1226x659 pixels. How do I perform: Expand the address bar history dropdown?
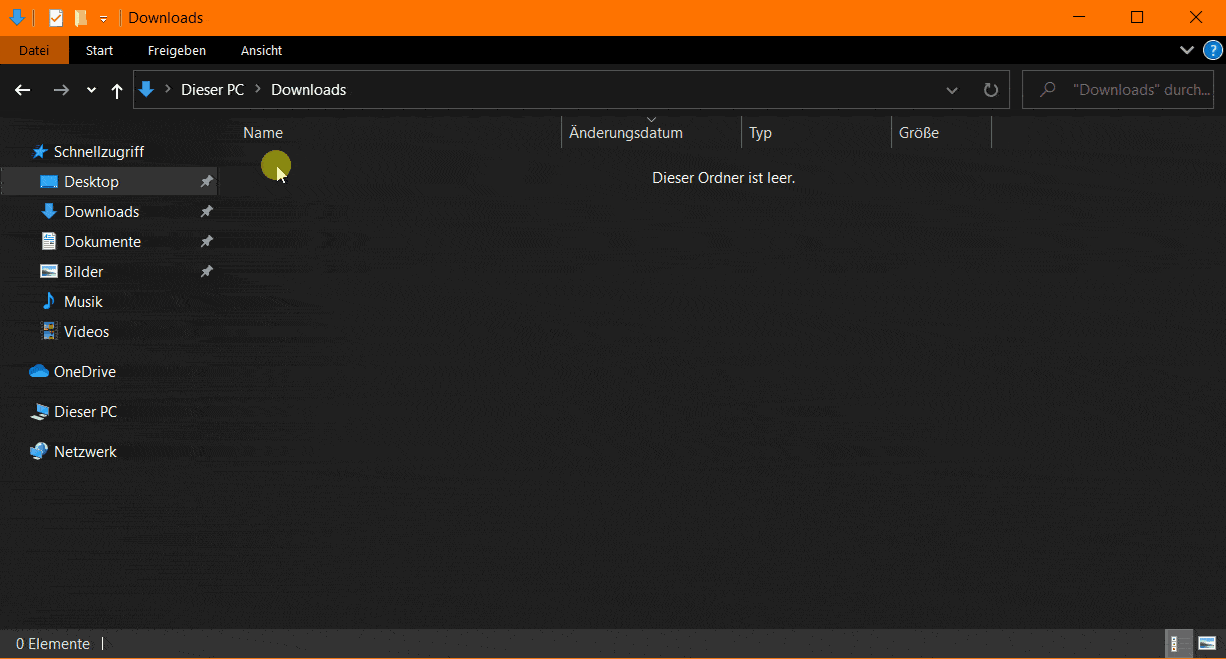952,90
